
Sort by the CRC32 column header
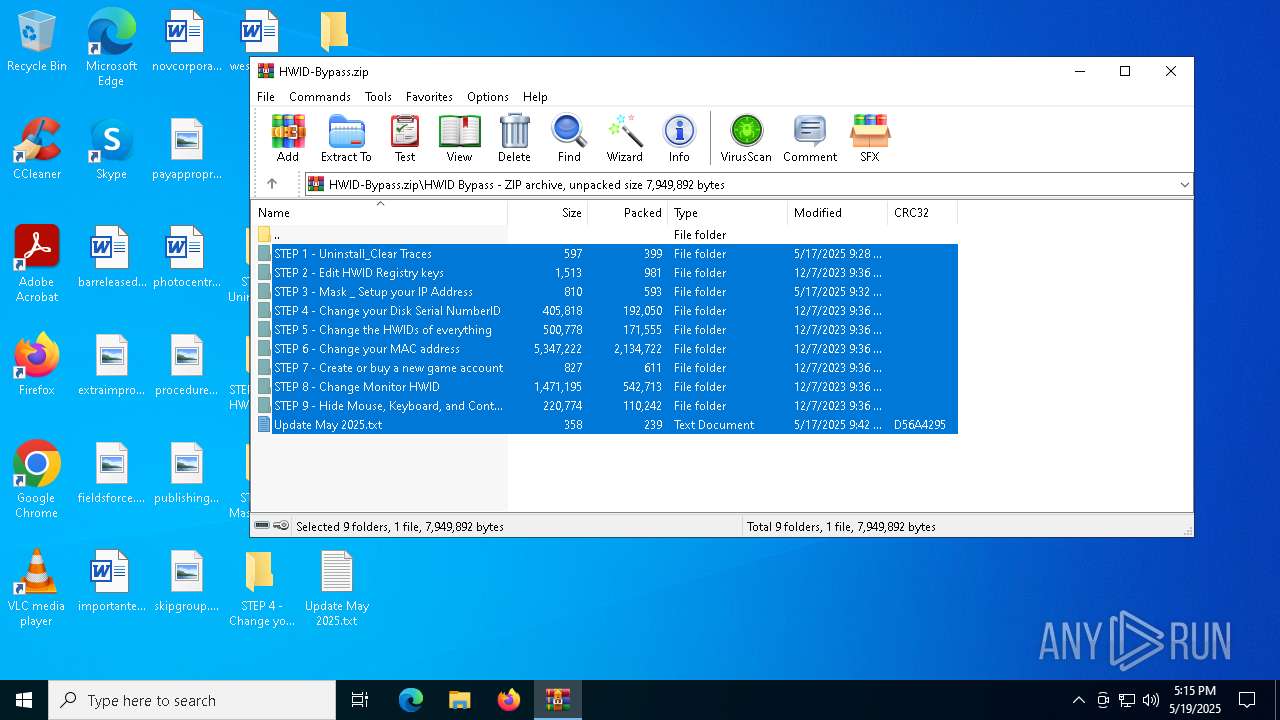tap(922, 213)
